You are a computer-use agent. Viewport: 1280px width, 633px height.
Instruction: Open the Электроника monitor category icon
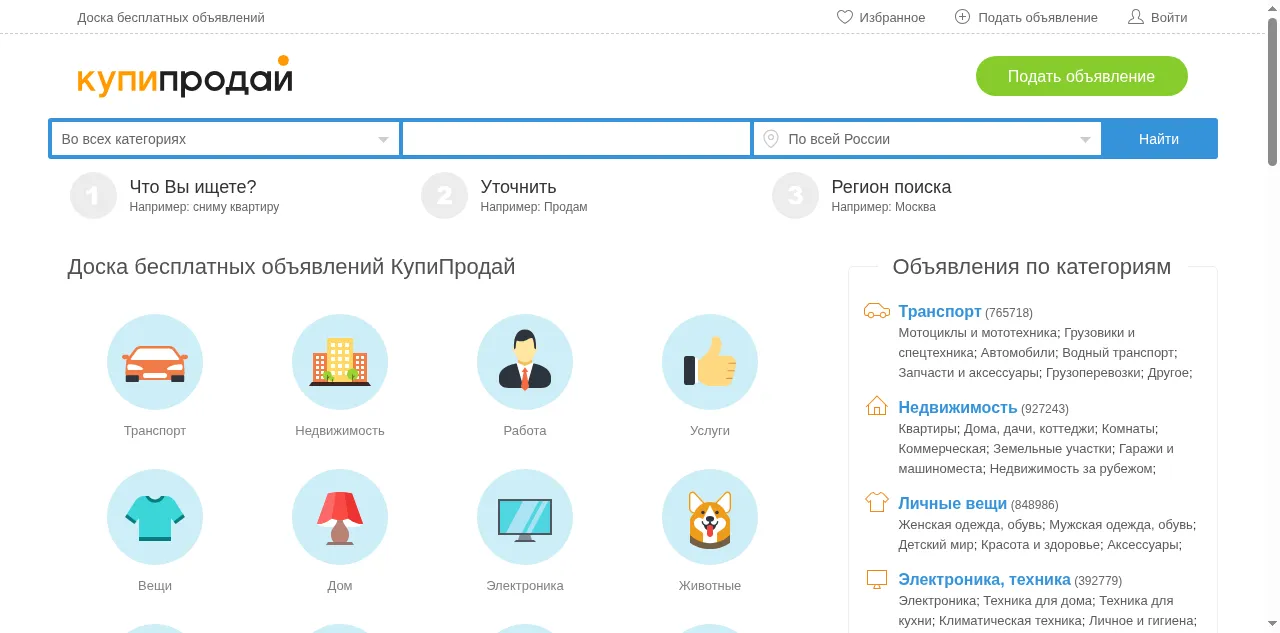coord(525,517)
